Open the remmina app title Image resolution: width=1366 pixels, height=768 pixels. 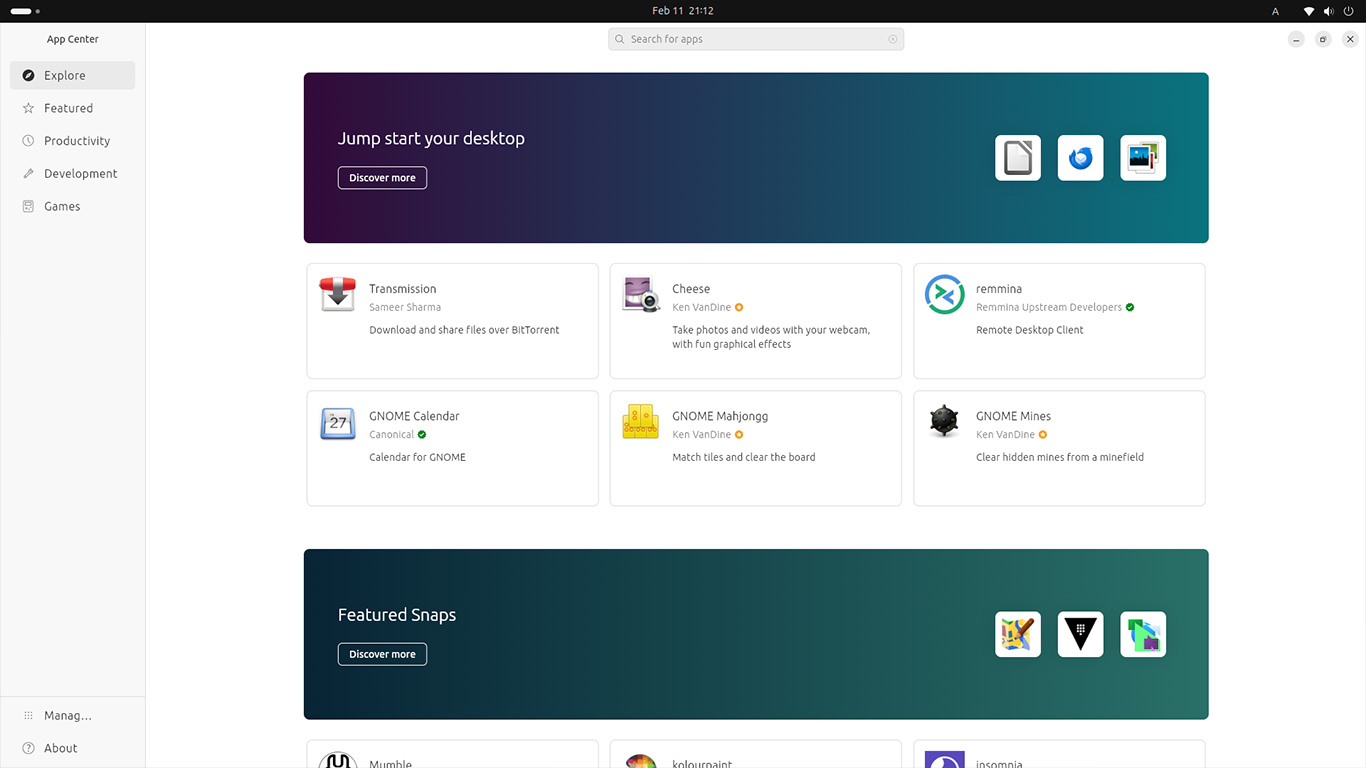click(999, 289)
